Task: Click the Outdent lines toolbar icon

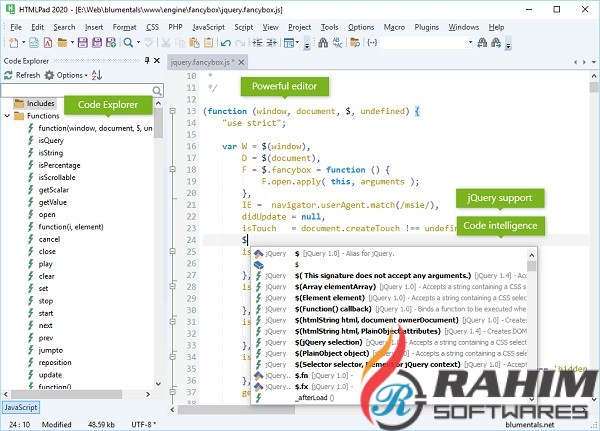Action: pos(271,42)
